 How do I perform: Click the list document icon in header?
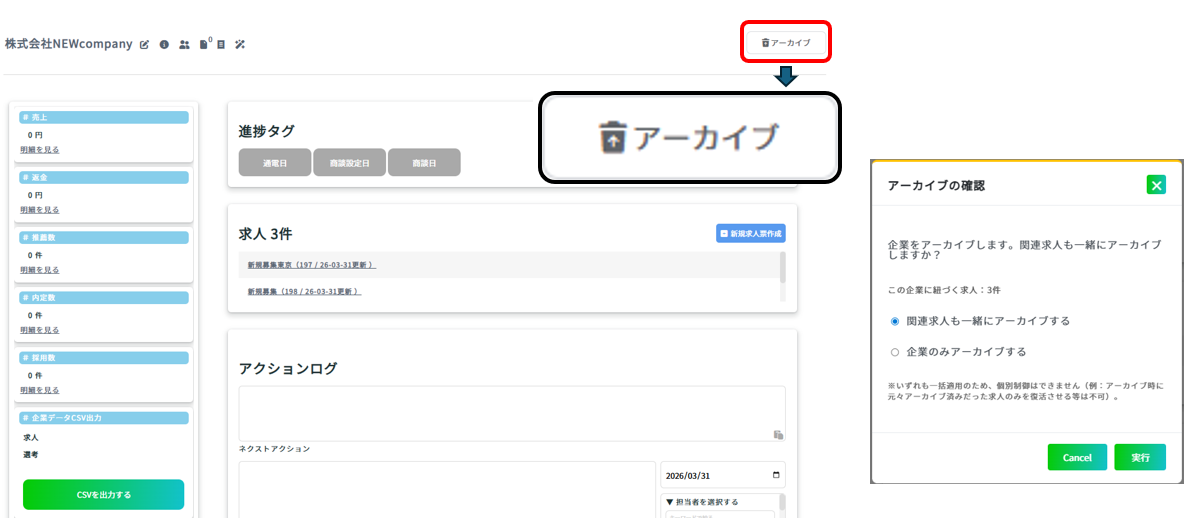221,45
